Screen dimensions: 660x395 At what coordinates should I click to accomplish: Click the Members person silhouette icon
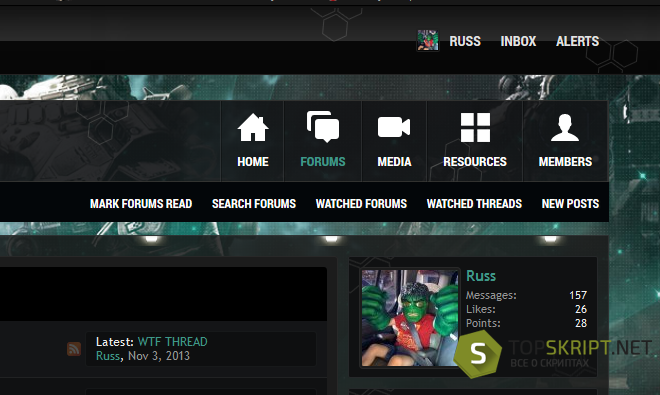pyautogui.click(x=565, y=127)
